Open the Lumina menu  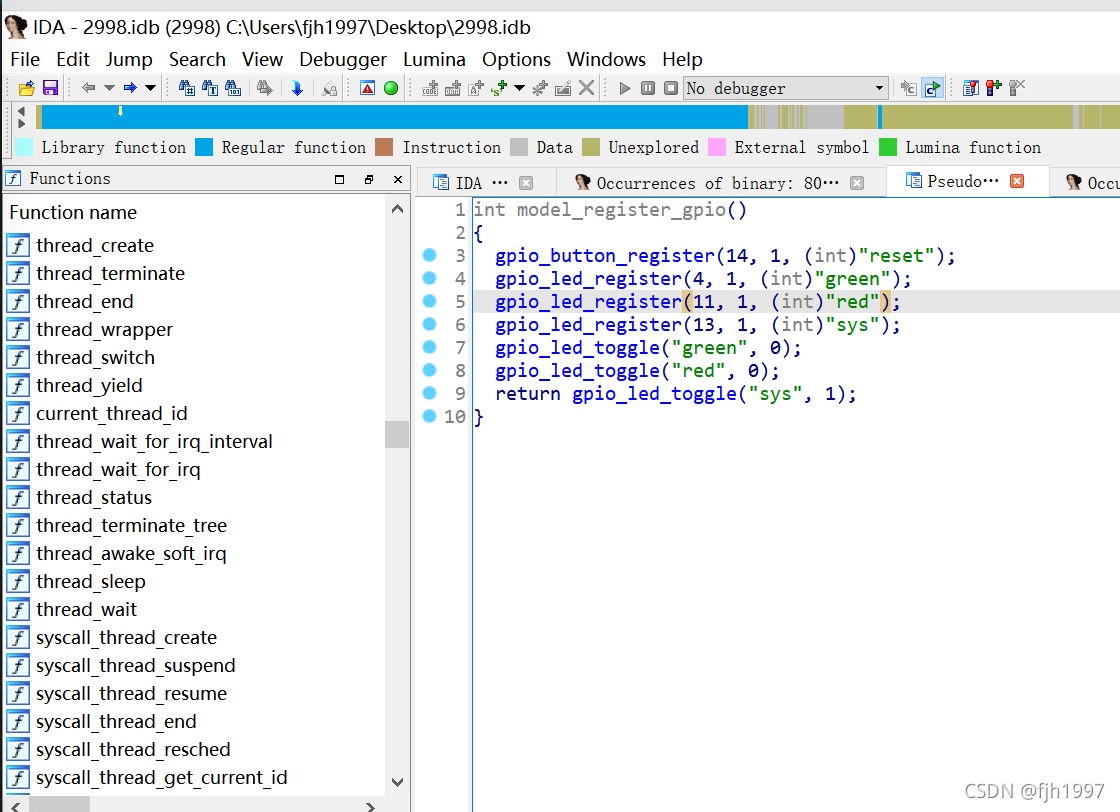(x=434, y=59)
